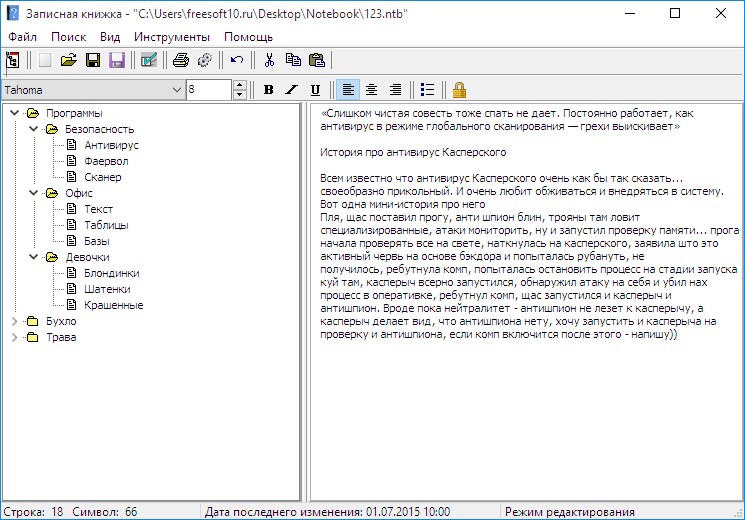Open the Помощь menu
The height and width of the screenshot is (520, 745).
tap(248, 37)
